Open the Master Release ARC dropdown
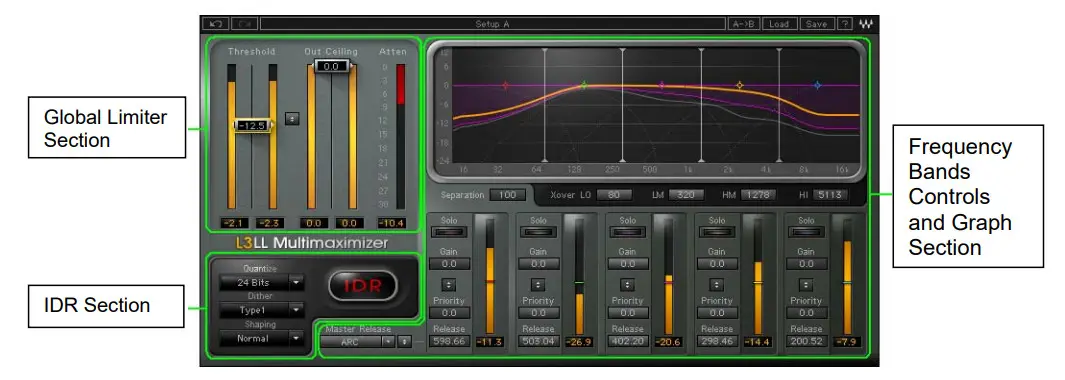Viewport: 1065px width, 380px height. pos(357,341)
